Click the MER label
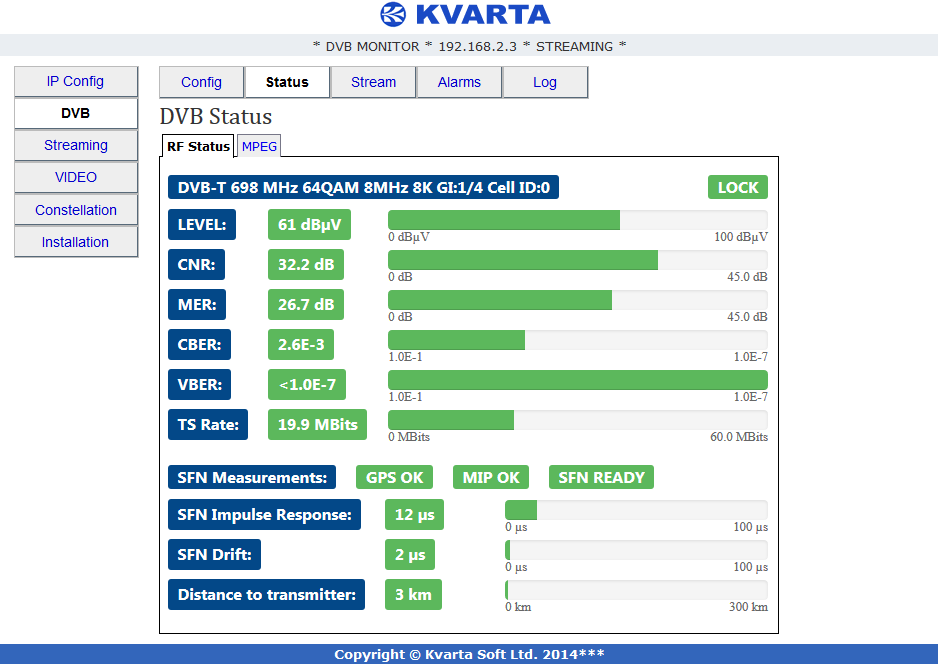The height and width of the screenshot is (664, 938). click(197, 304)
